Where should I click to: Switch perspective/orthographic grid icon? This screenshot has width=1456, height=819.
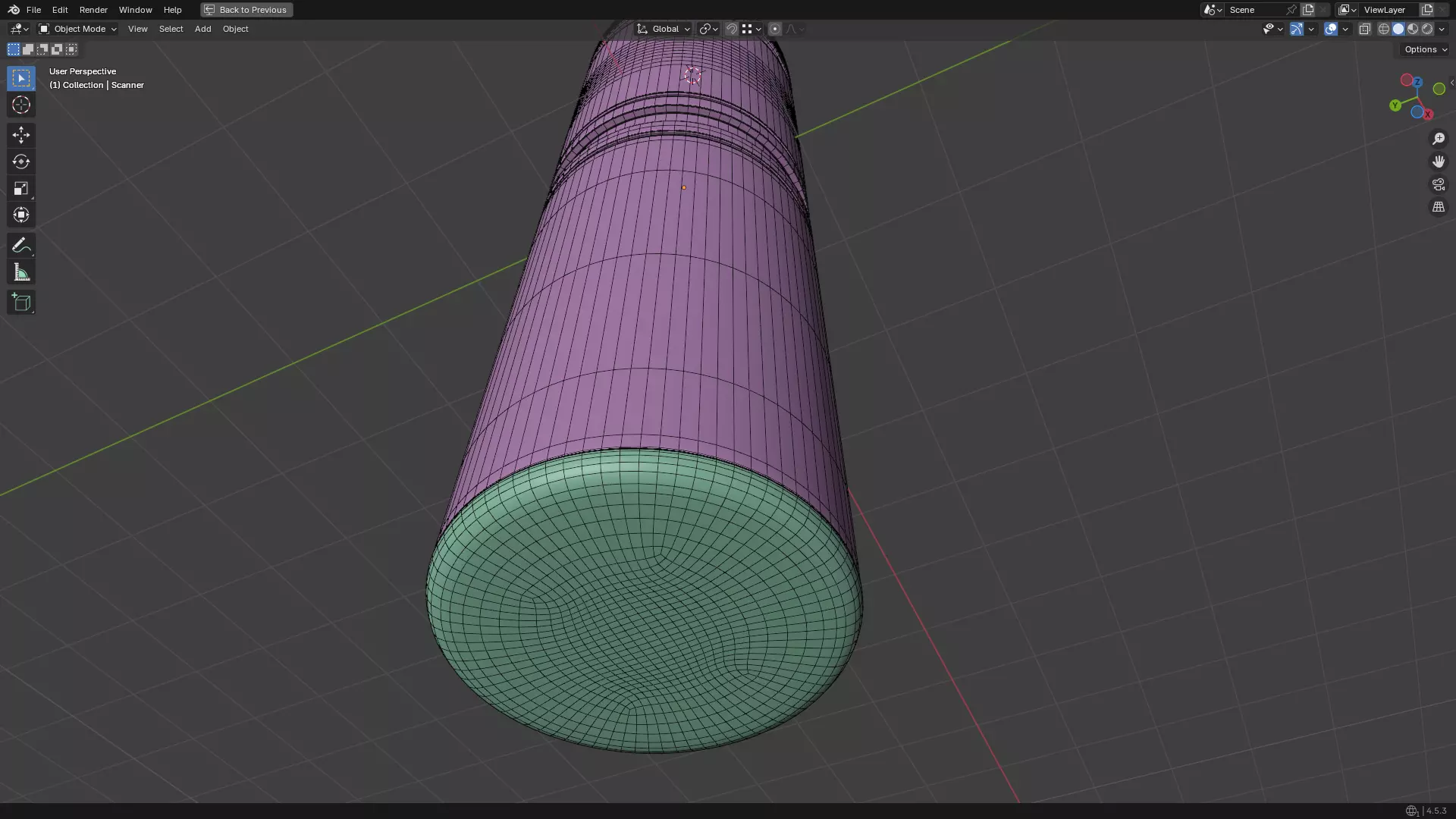[x=1439, y=207]
